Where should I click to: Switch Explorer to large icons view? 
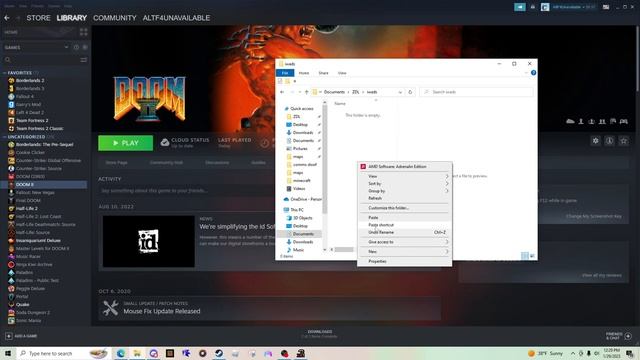[532, 256]
